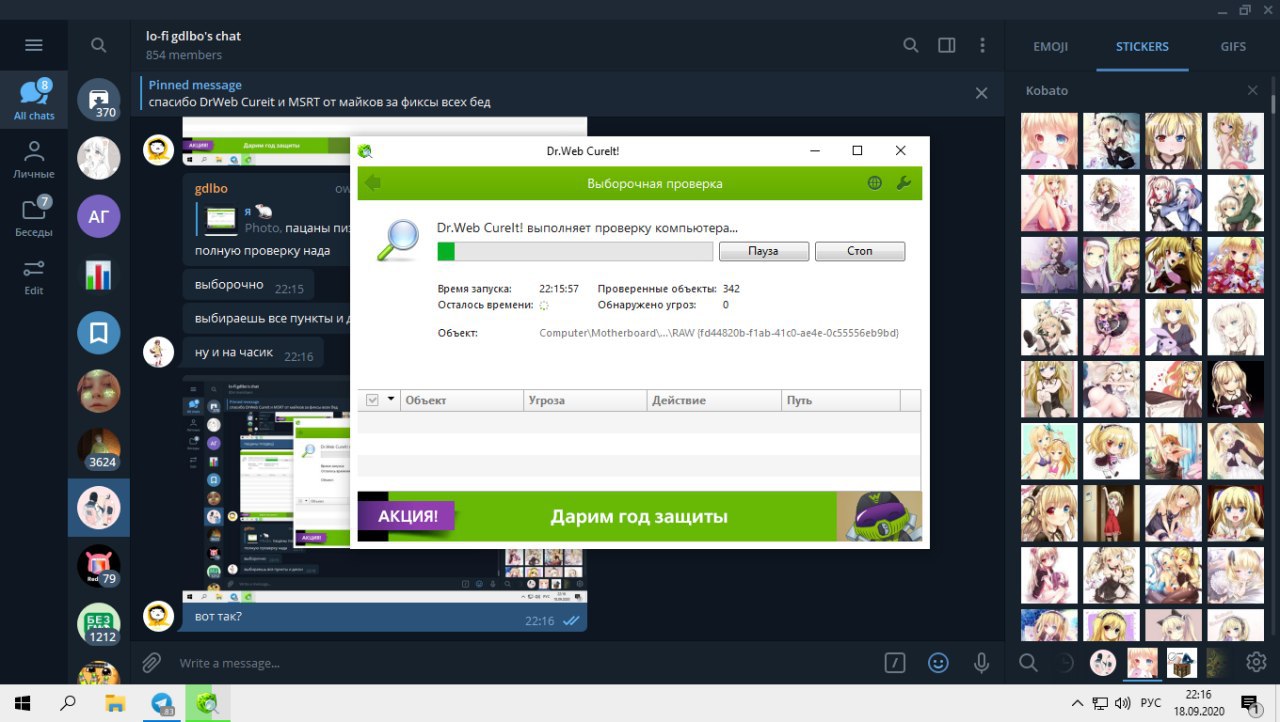Open lo-fi gdlbo's chat title header
Viewport: 1280px width, 722px height.
pos(193,36)
